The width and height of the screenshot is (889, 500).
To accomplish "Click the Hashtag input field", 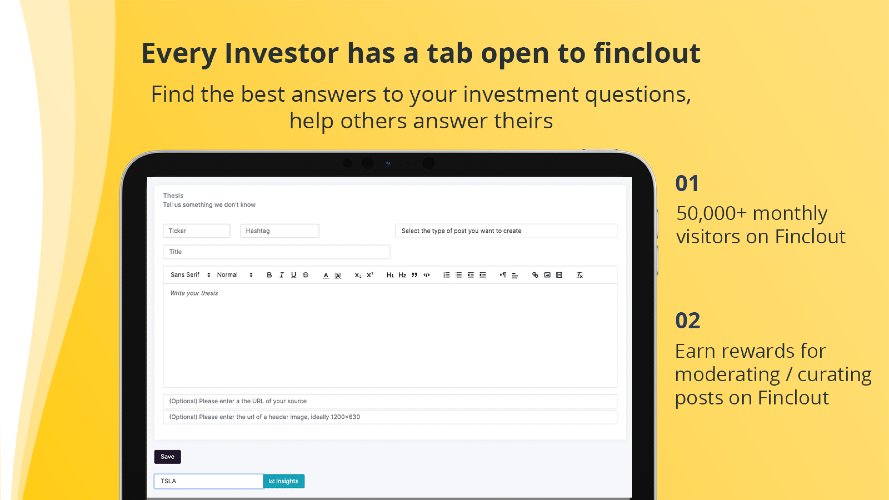I will pyautogui.click(x=280, y=231).
